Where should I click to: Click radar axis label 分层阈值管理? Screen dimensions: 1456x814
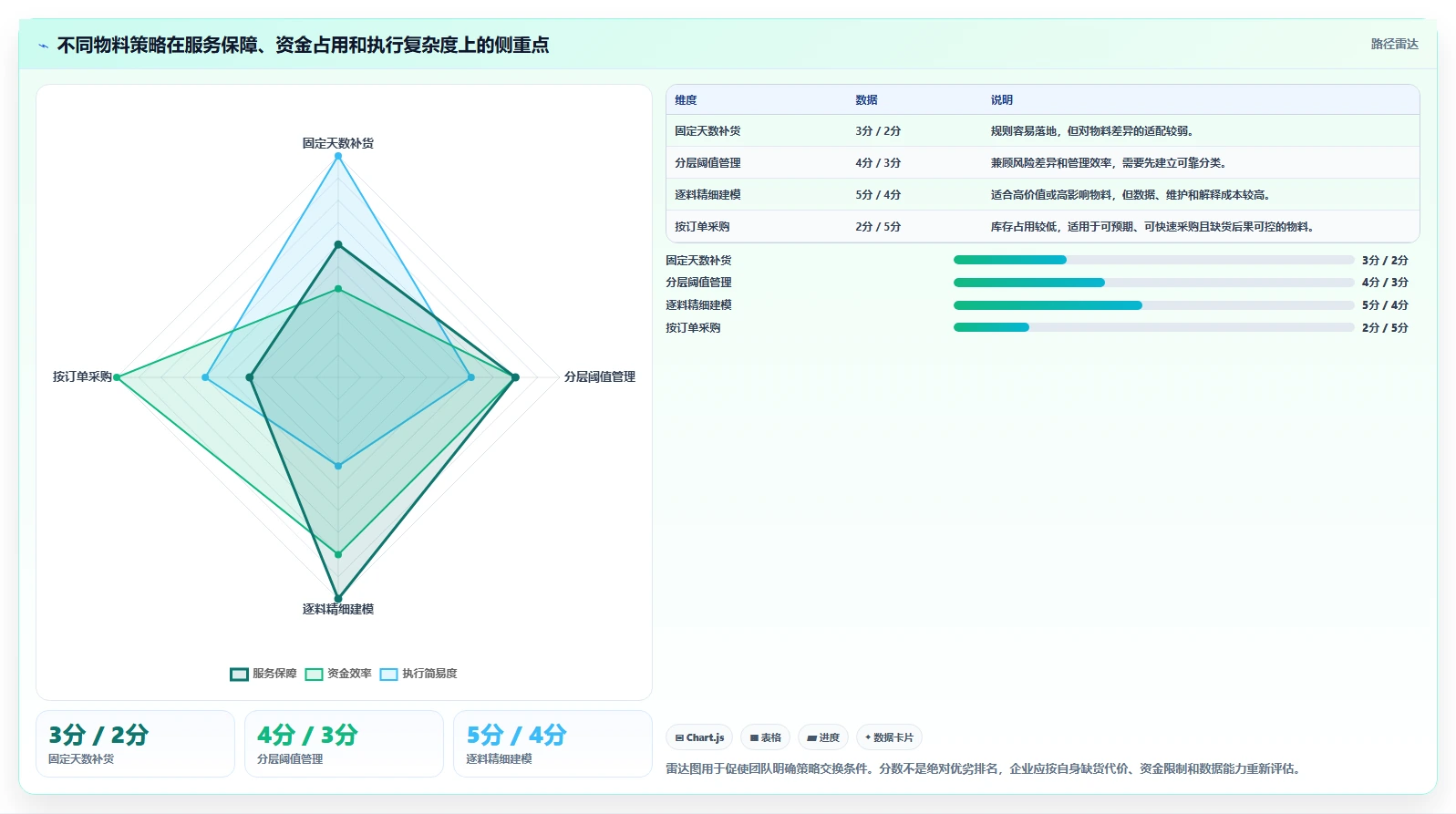(x=600, y=376)
